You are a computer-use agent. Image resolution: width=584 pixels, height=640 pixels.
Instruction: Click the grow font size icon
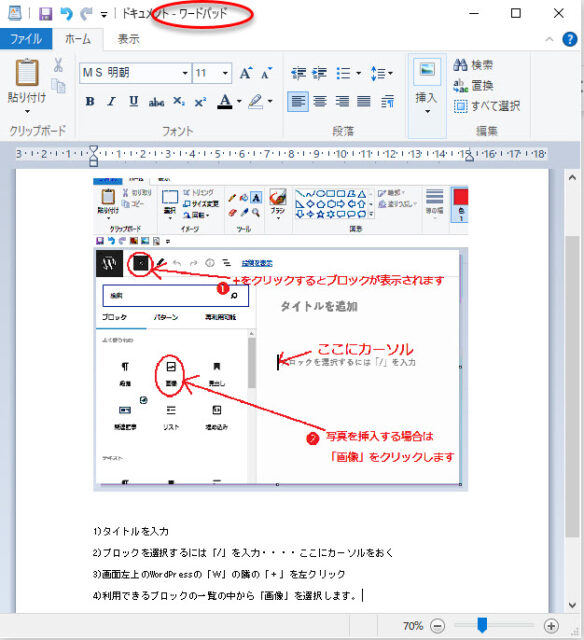(x=246, y=73)
